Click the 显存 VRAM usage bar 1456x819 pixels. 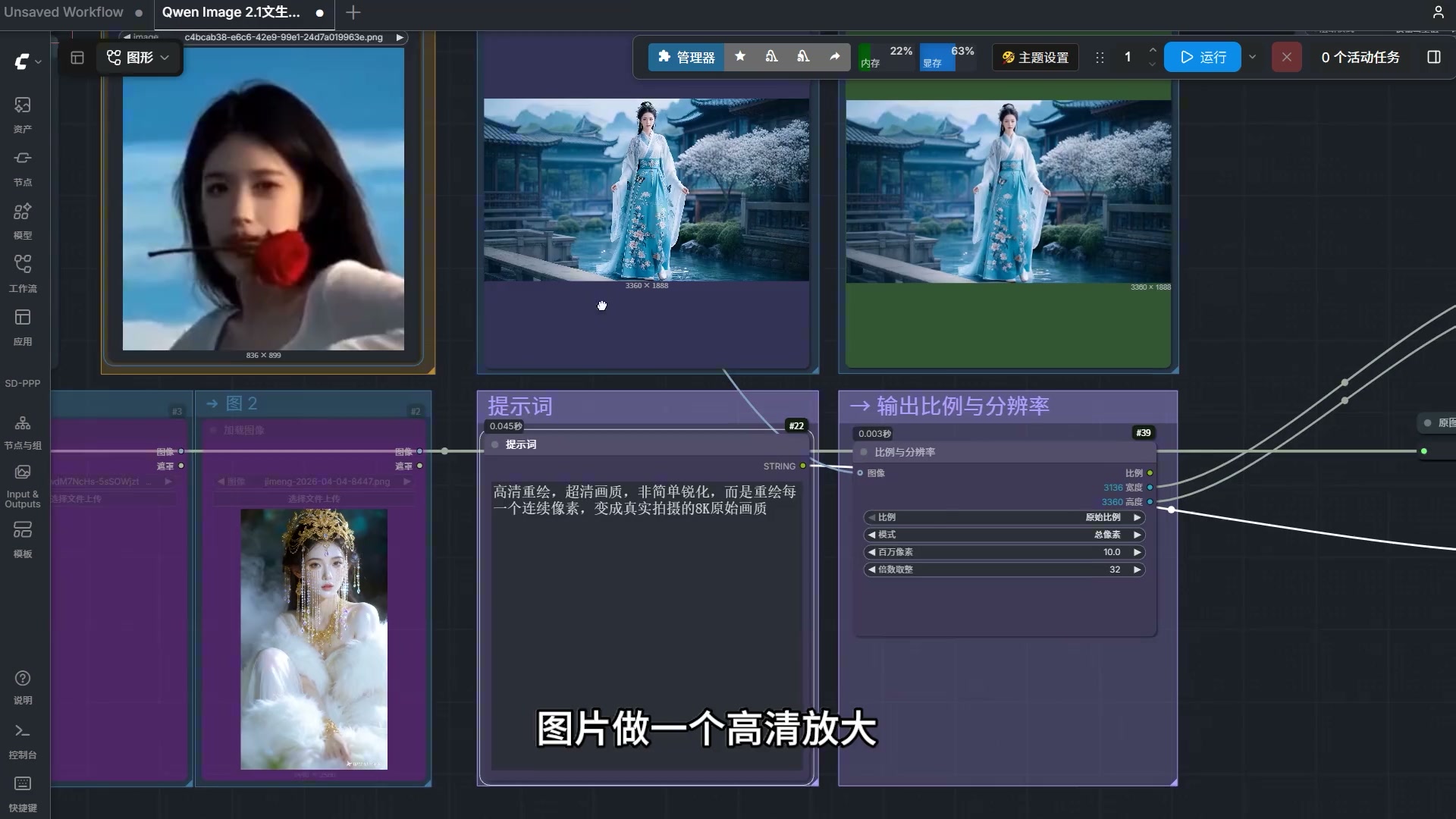click(x=947, y=57)
